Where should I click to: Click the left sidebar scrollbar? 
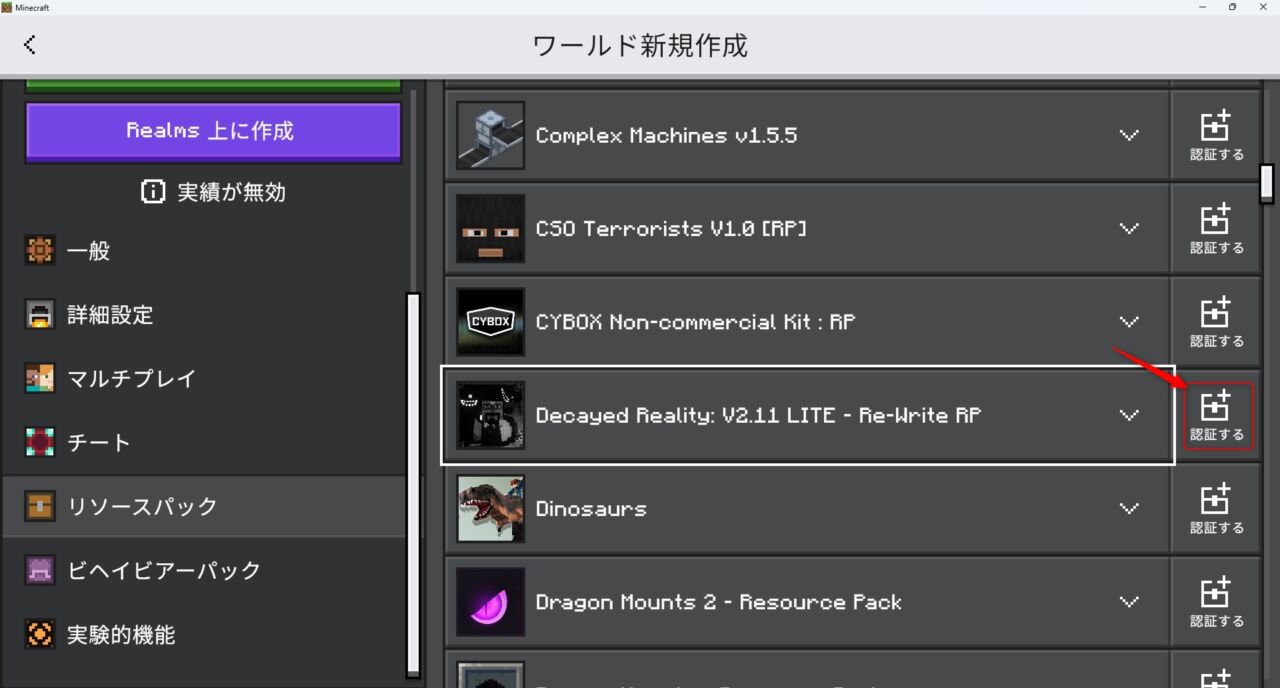tap(413, 485)
